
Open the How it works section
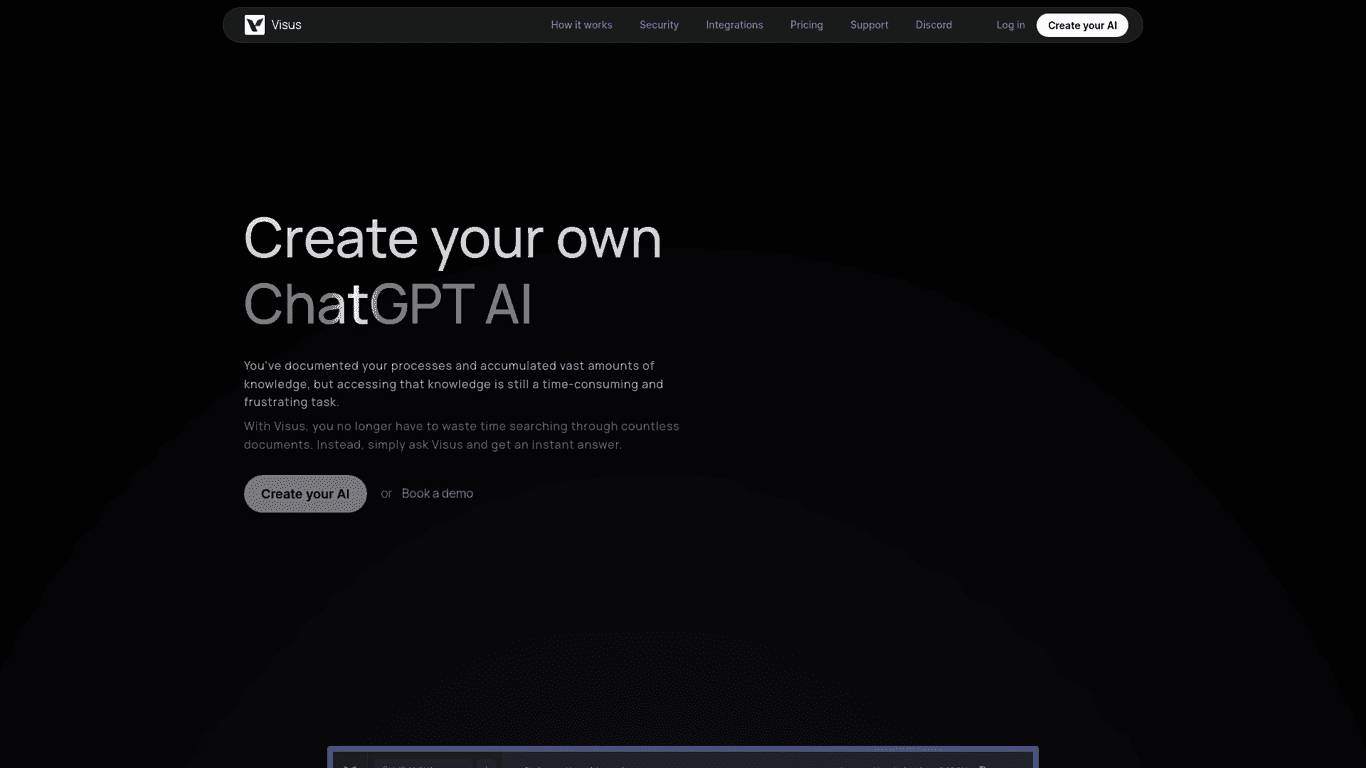coord(581,25)
